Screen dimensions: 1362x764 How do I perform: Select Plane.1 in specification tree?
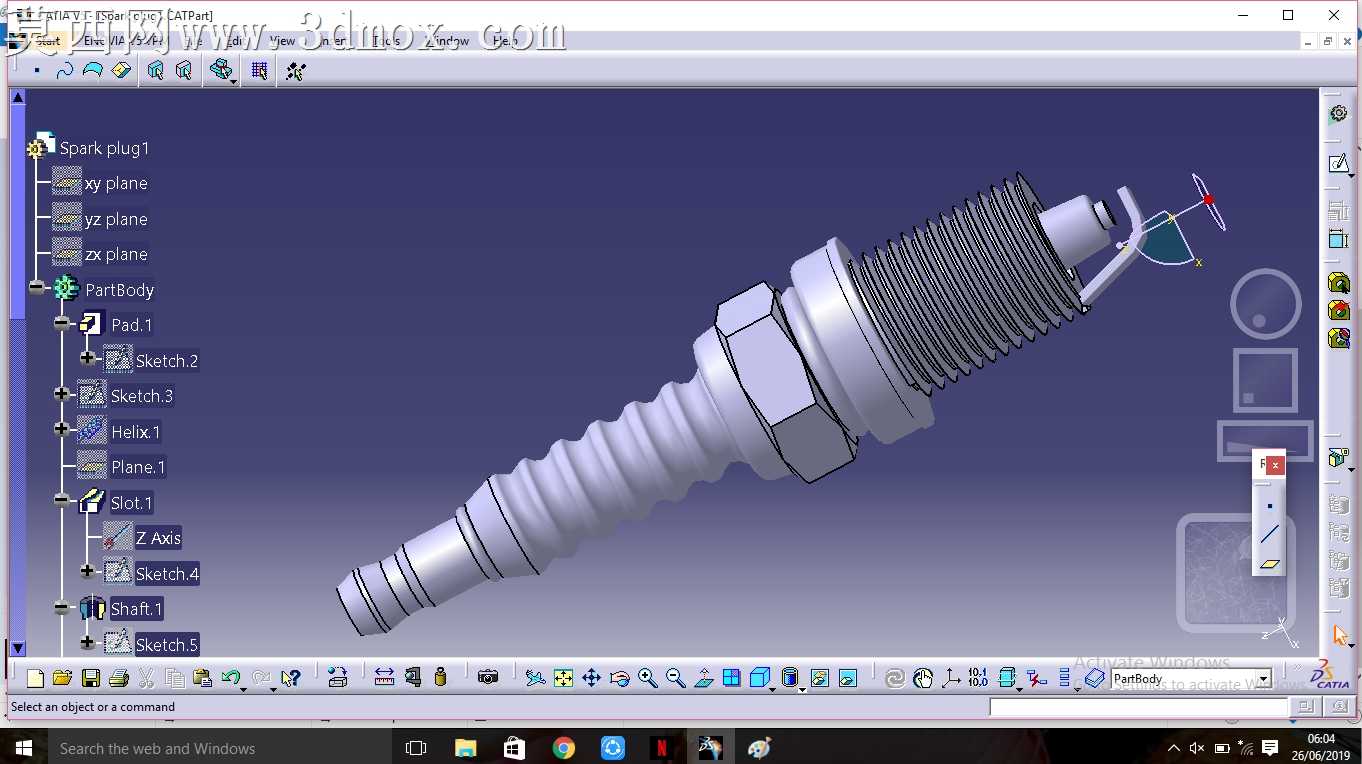(138, 467)
